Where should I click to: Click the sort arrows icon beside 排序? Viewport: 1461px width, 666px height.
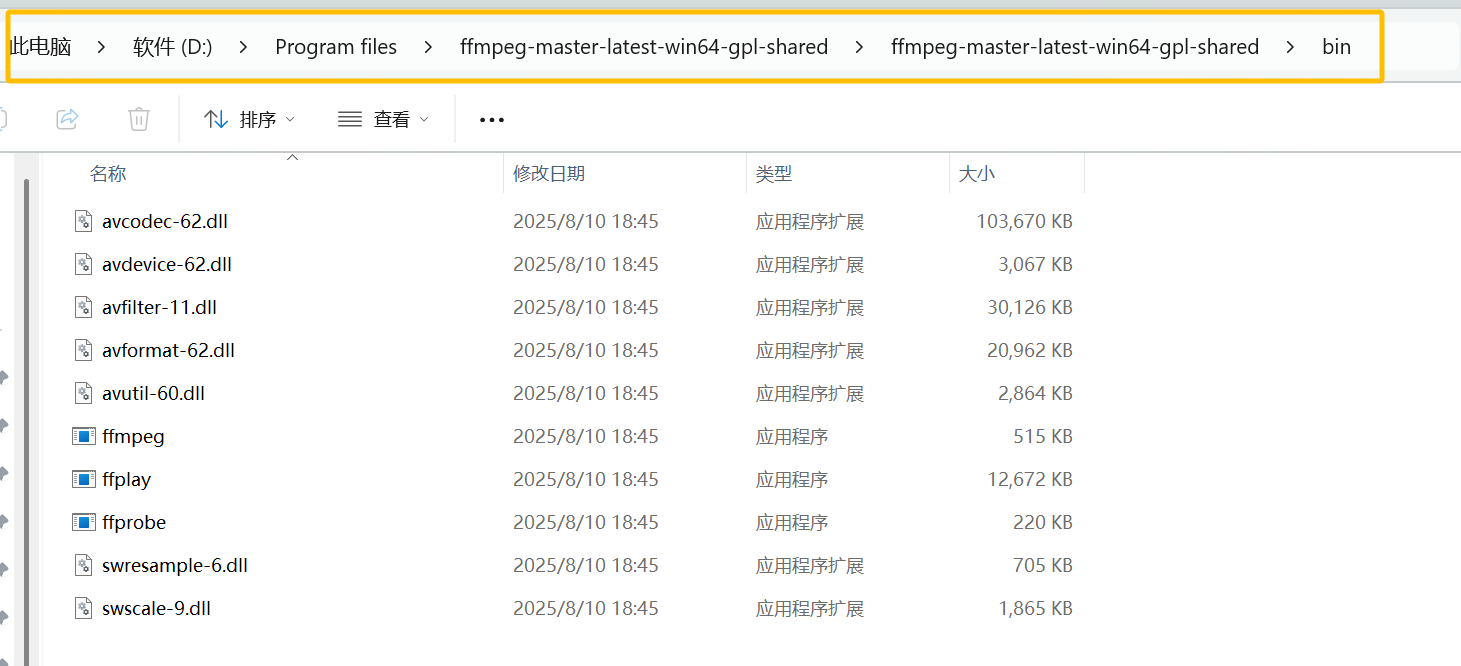click(216, 119)
